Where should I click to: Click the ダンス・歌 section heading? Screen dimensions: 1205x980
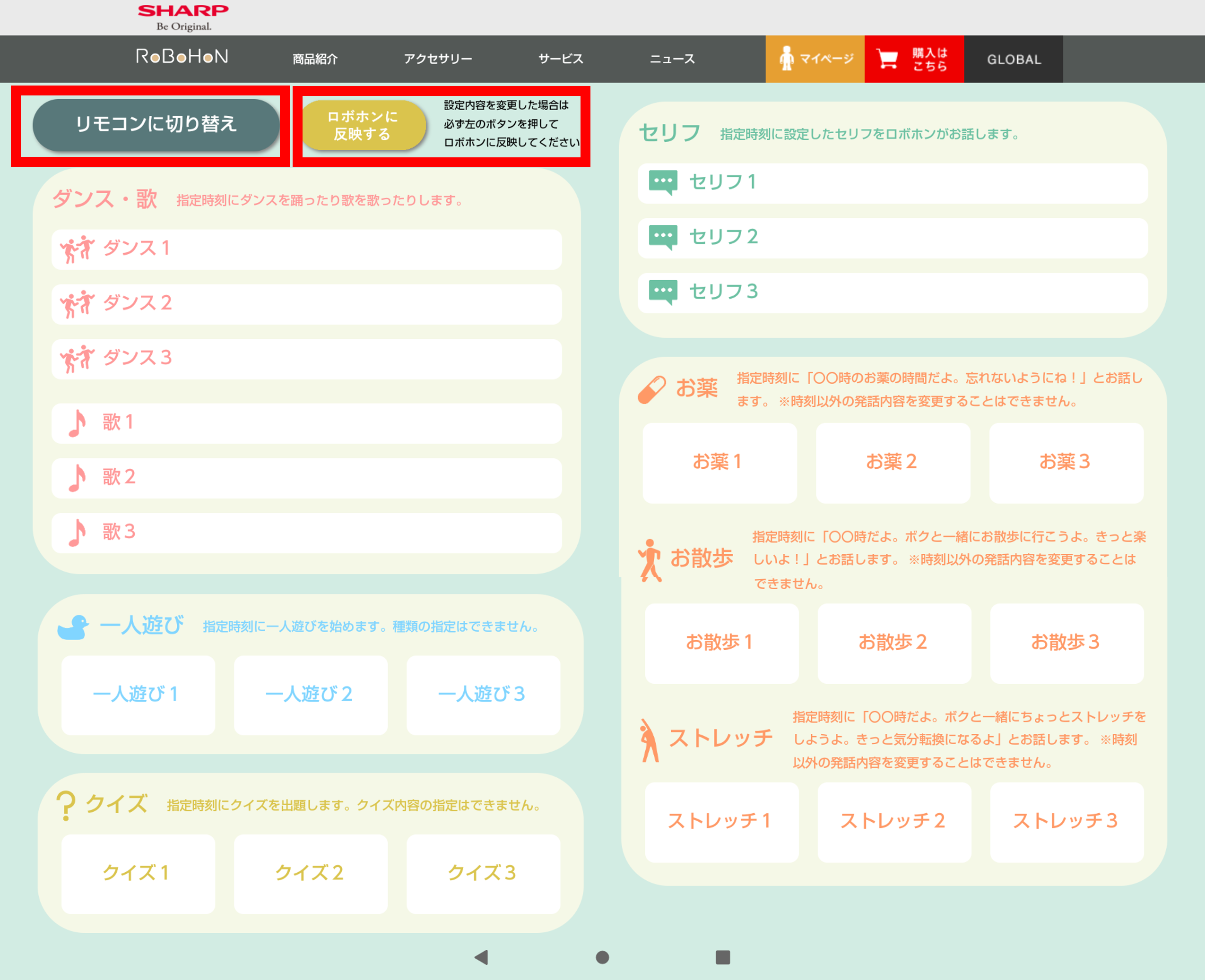pyautogui.click(x=105, y=200)
